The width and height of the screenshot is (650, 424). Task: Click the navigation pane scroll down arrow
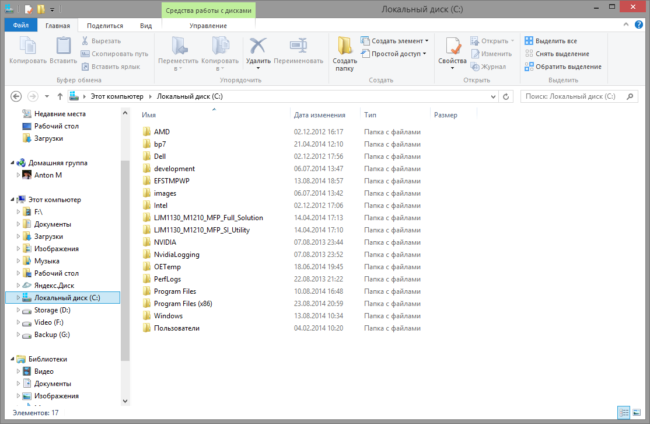coord(125,401)
